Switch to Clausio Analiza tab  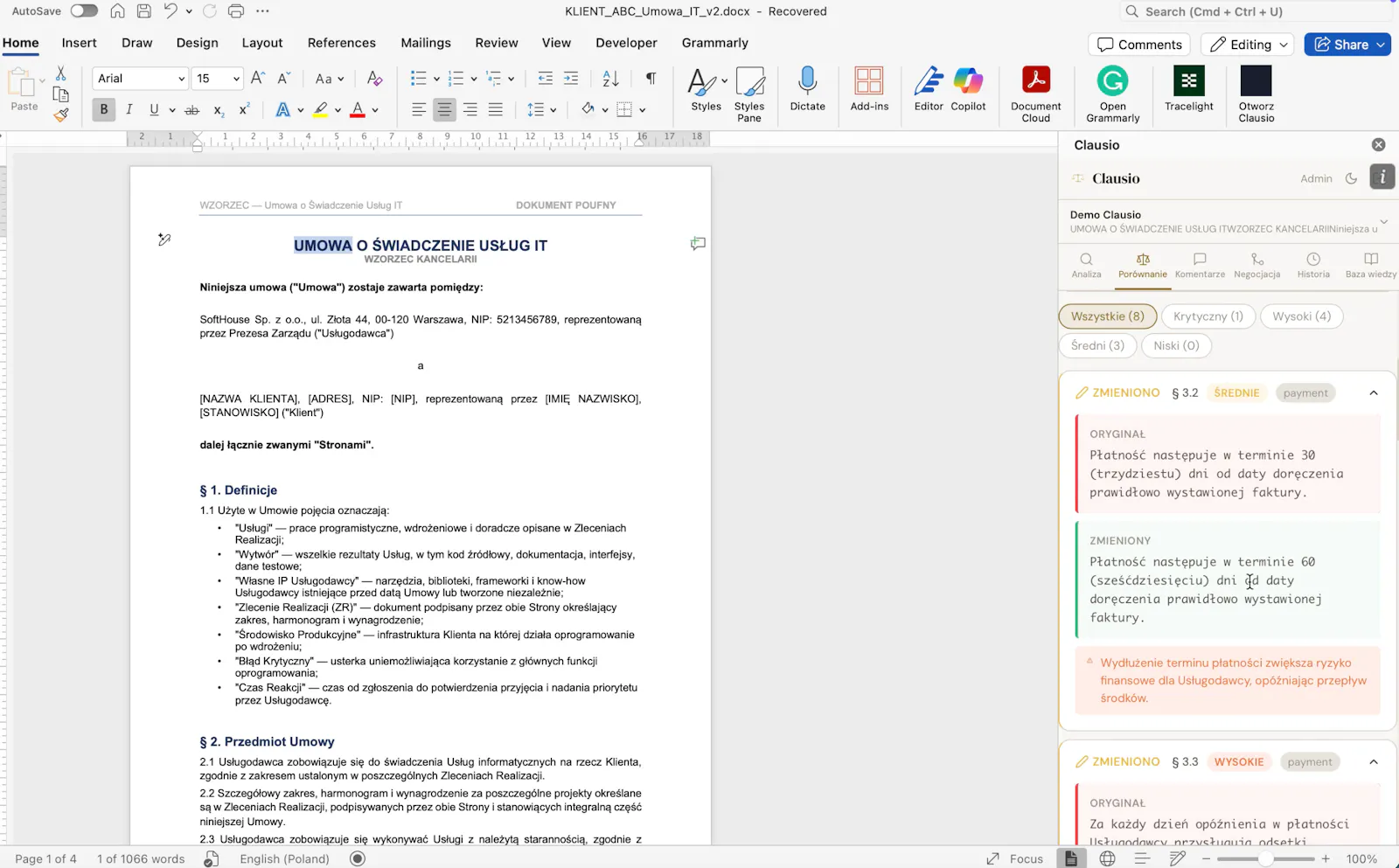[1086, 266]
